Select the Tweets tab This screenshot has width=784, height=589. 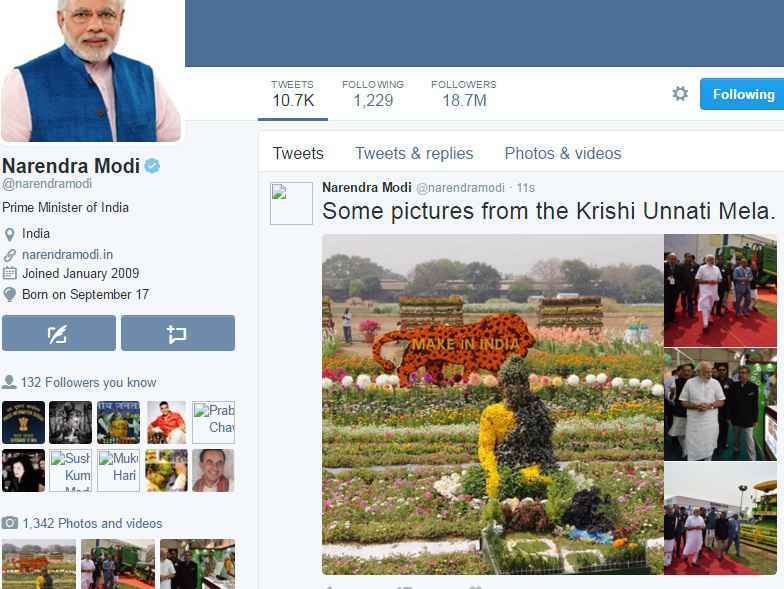coord(298,153)
